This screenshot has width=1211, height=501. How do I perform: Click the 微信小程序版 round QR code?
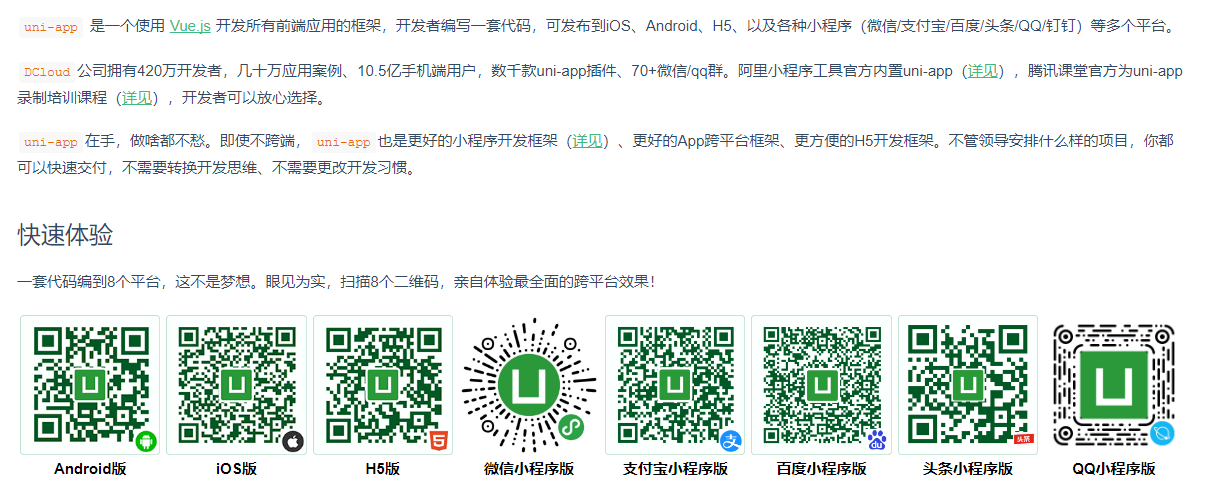529,386
